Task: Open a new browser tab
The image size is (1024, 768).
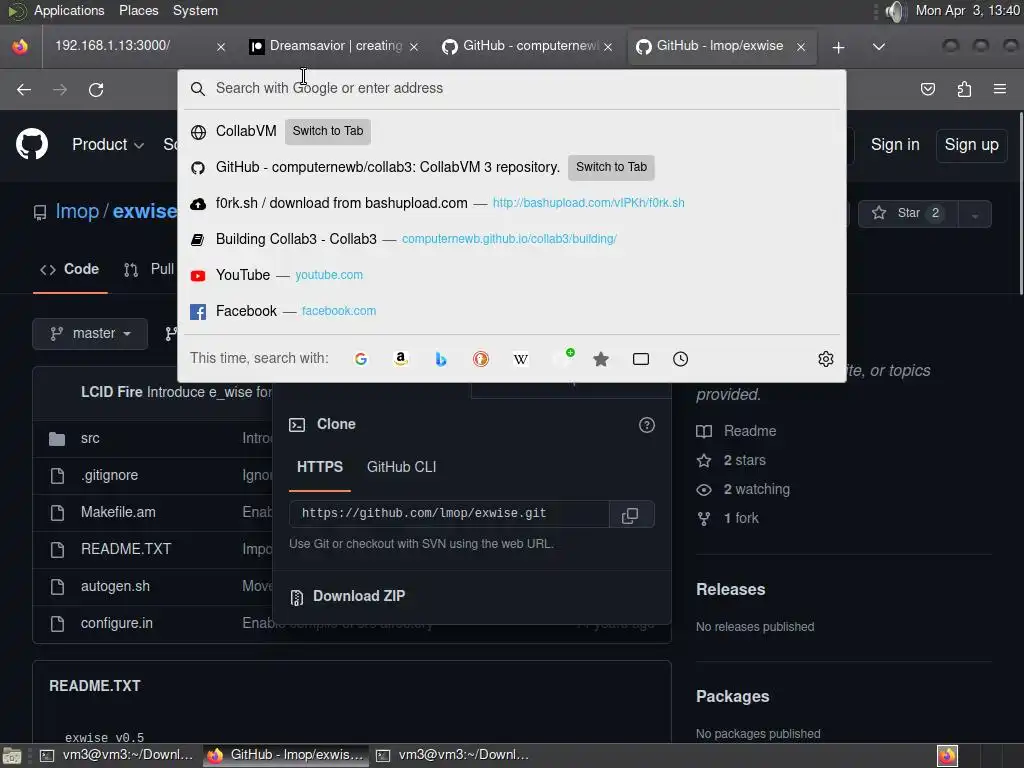Action: (x=839, y=47)
